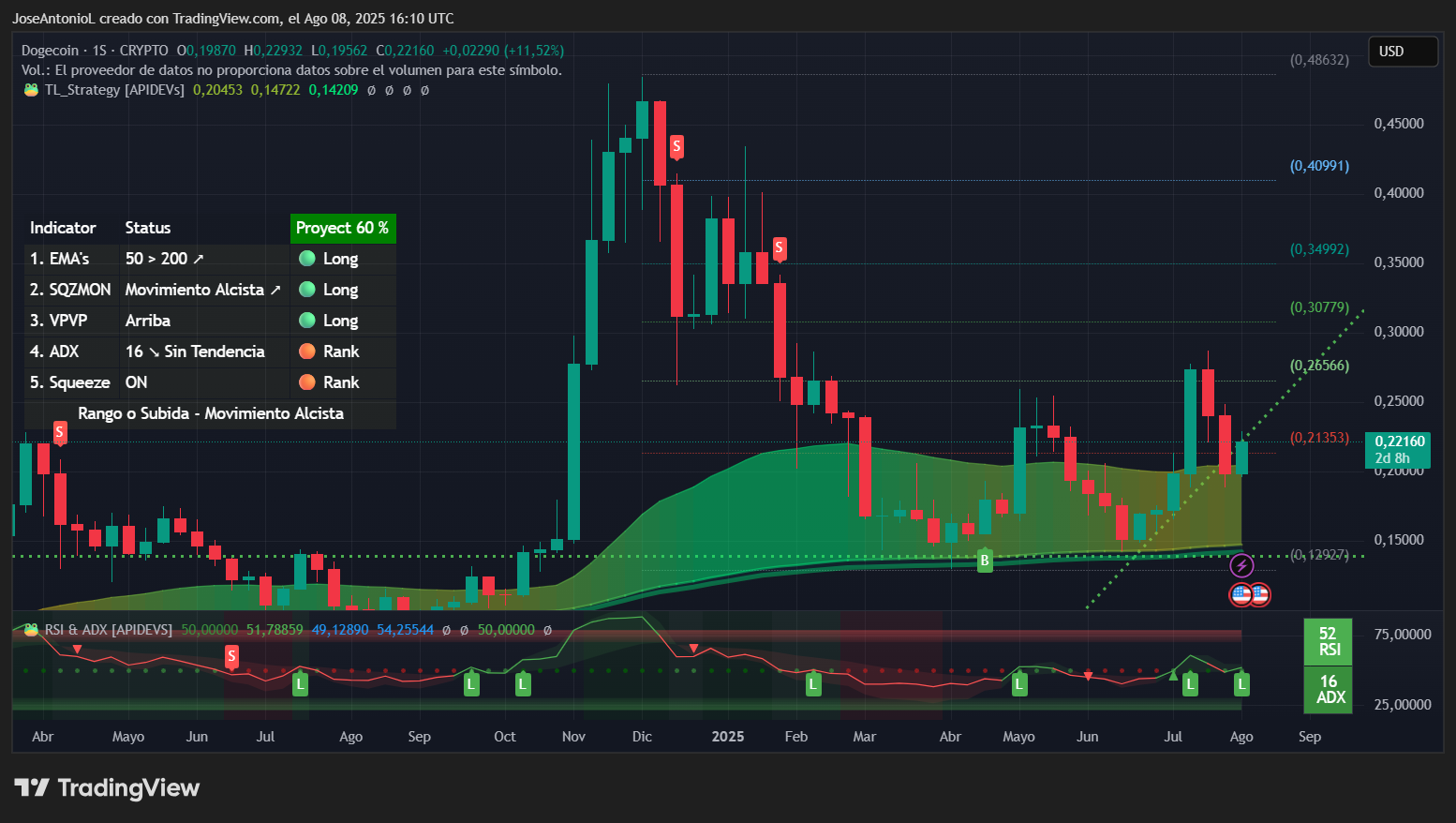This screenshot has width=1456, height=823.
Task: Click the TradingView logo
Action: (x=107, y=787)
